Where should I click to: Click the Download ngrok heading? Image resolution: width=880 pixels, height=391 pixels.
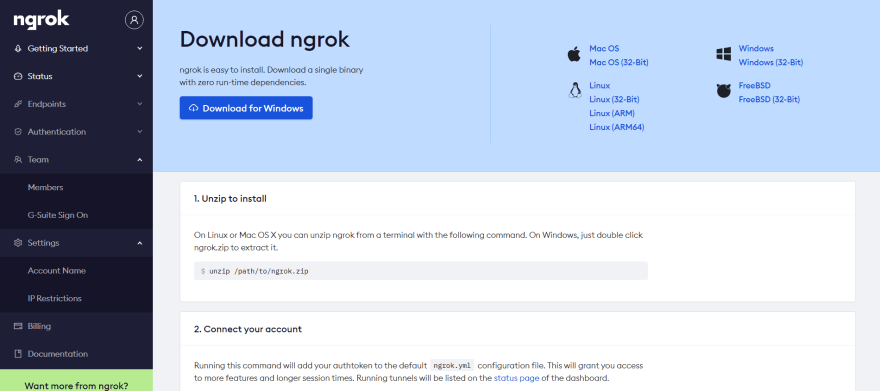coord(264,39)
